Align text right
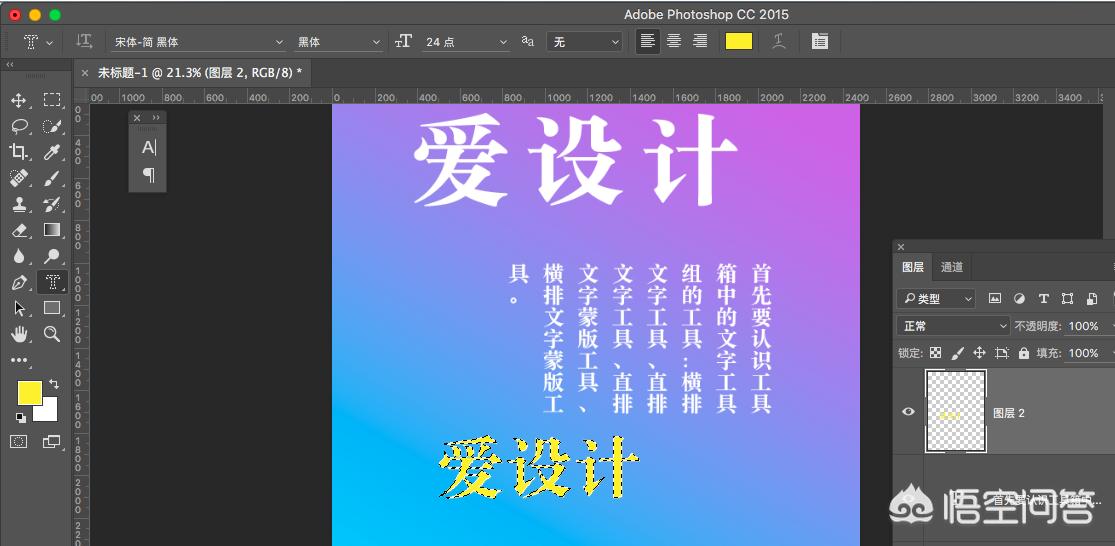 click(x=700, y=41)
